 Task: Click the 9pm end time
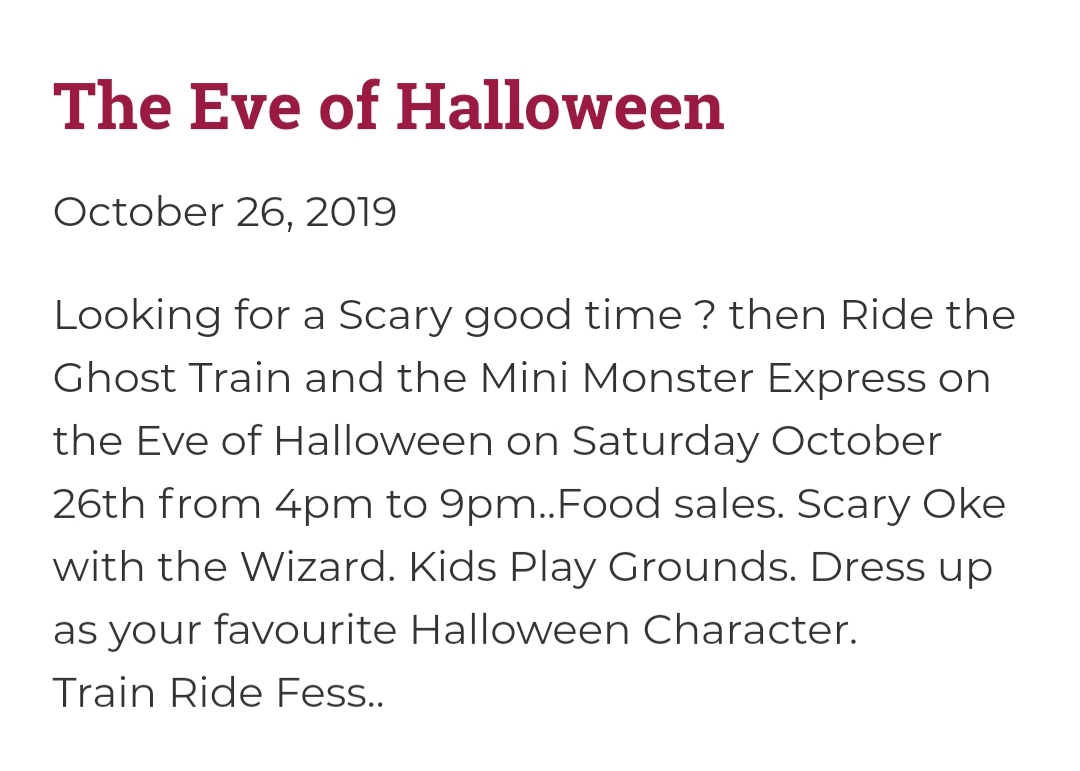point(485,505)
